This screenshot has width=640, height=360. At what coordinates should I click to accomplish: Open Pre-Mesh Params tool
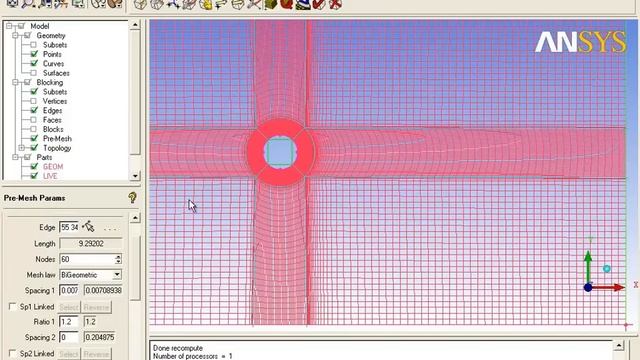pos(270,4)
